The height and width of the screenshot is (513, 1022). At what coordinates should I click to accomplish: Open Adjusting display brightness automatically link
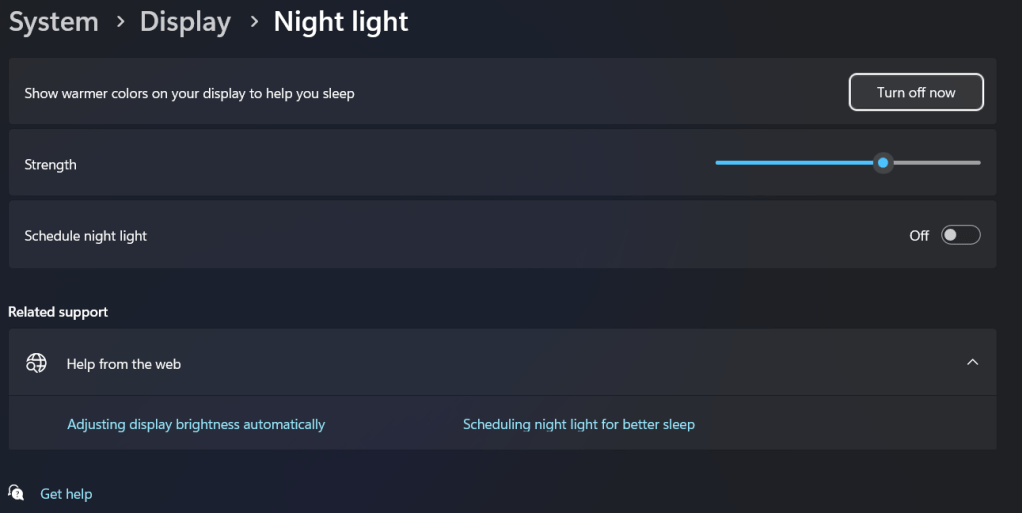pyautogui.click(x=196, y=424)
